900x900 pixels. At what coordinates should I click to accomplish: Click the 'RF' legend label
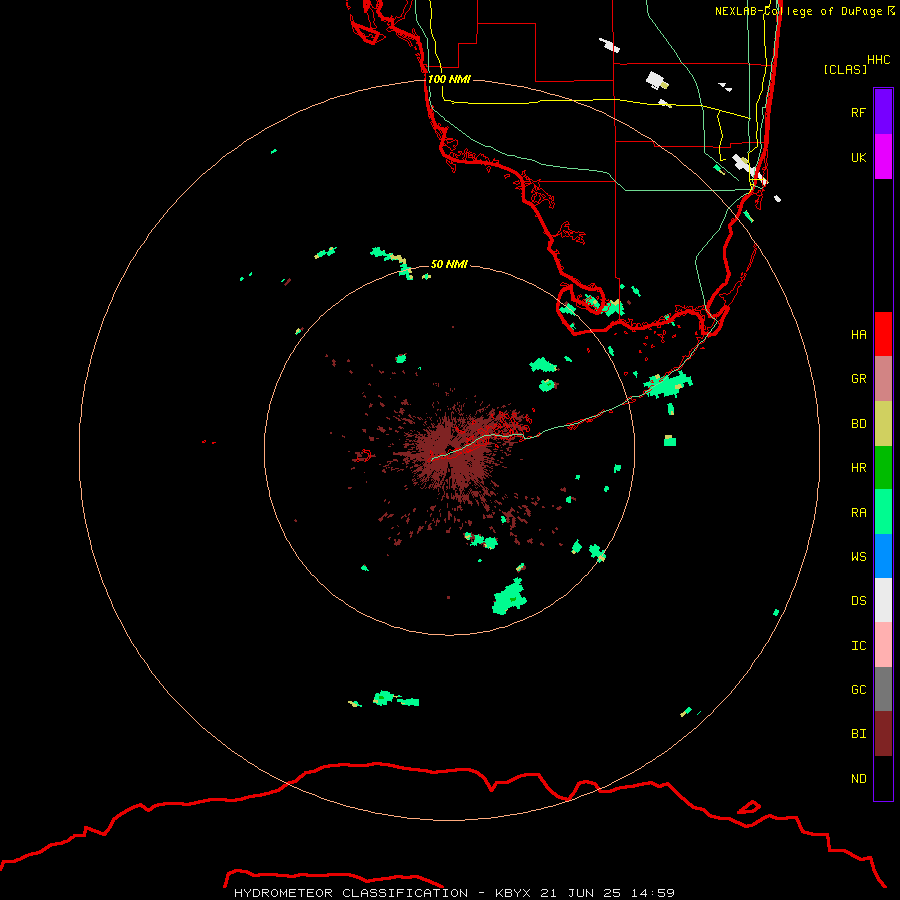pos(858,112)
